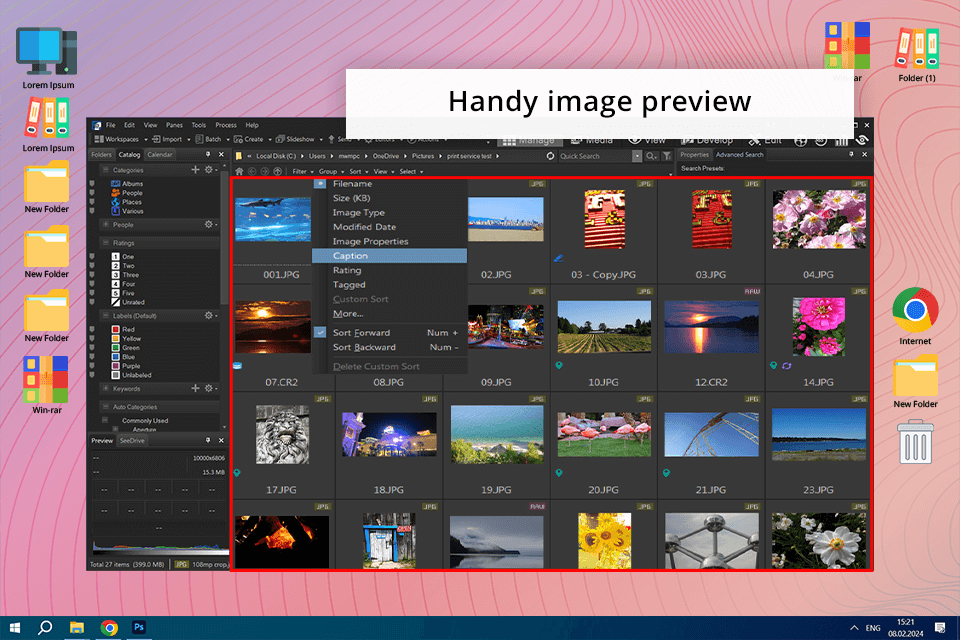The height and width of the screenshot is (640, 960).
Task: Click the filter funnel icon
Action: [667, 156]
